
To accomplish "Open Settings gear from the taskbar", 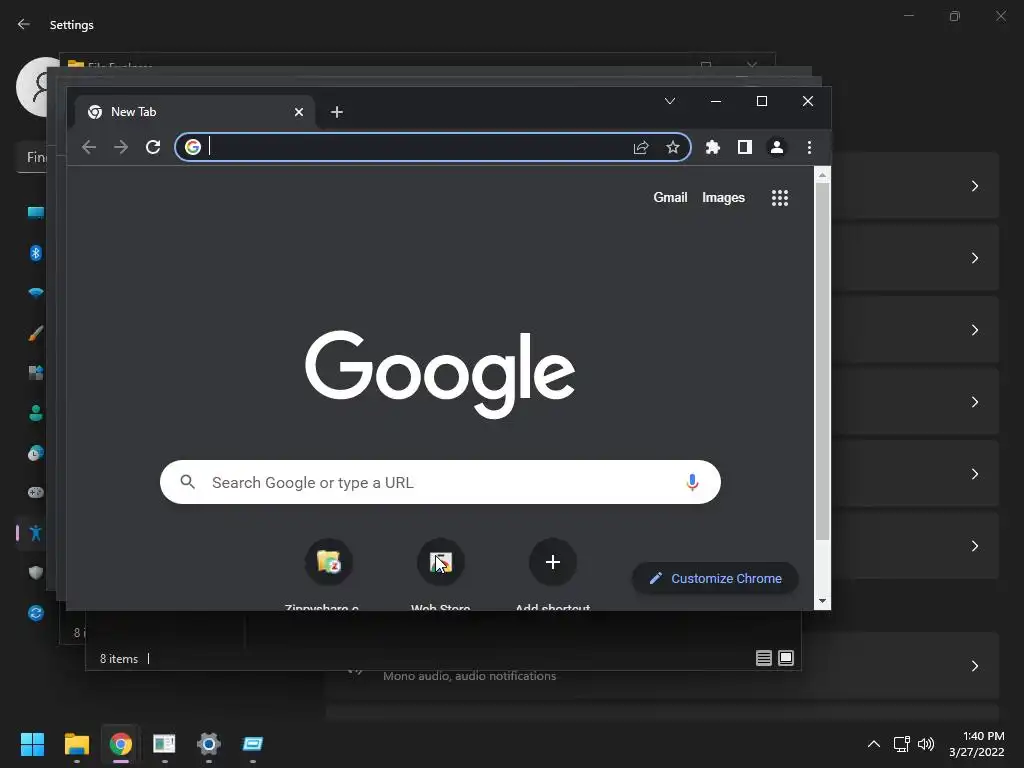I will 208,744.
